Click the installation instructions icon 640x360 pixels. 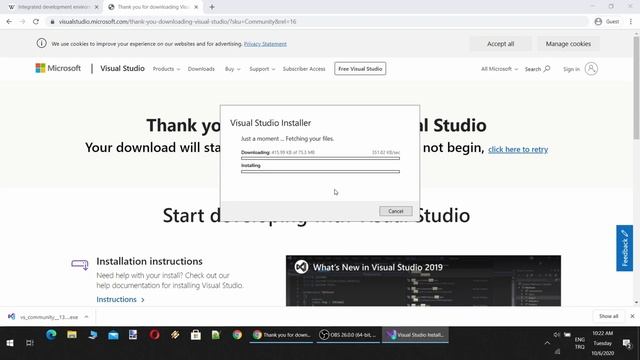click(x=80, y=264)
